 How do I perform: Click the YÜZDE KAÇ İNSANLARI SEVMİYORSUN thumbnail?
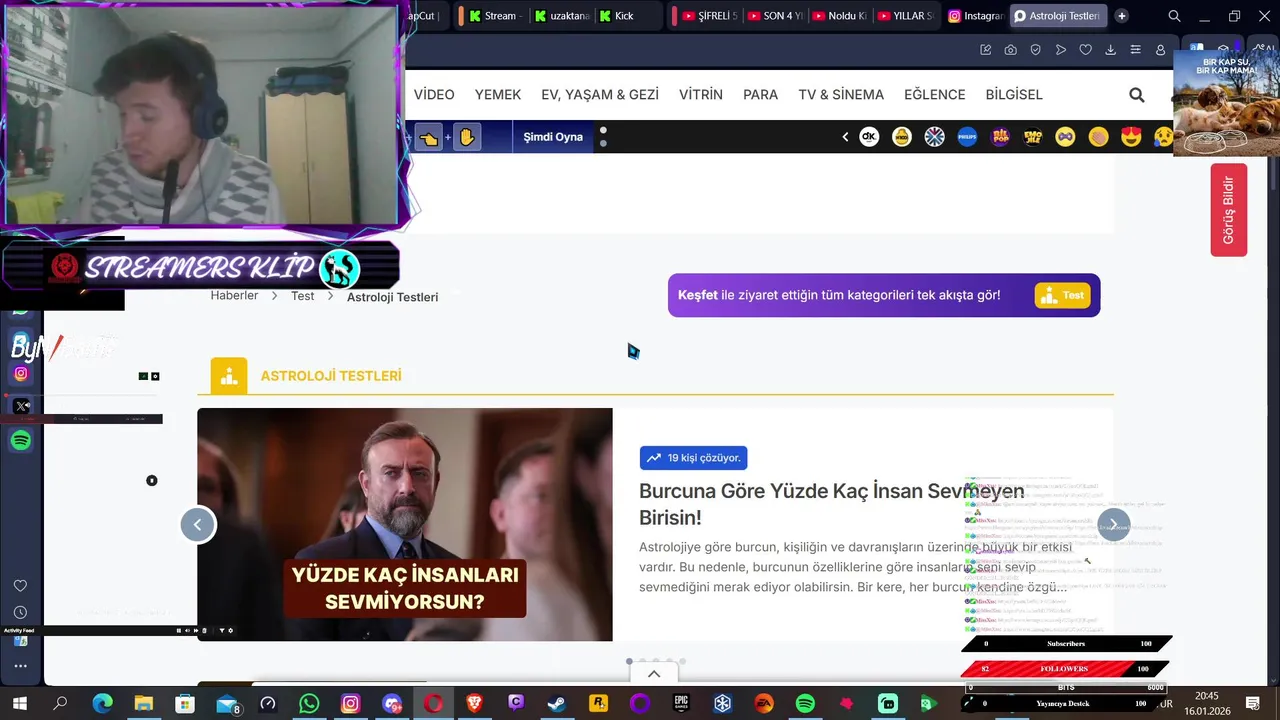[x=405, y=525]
